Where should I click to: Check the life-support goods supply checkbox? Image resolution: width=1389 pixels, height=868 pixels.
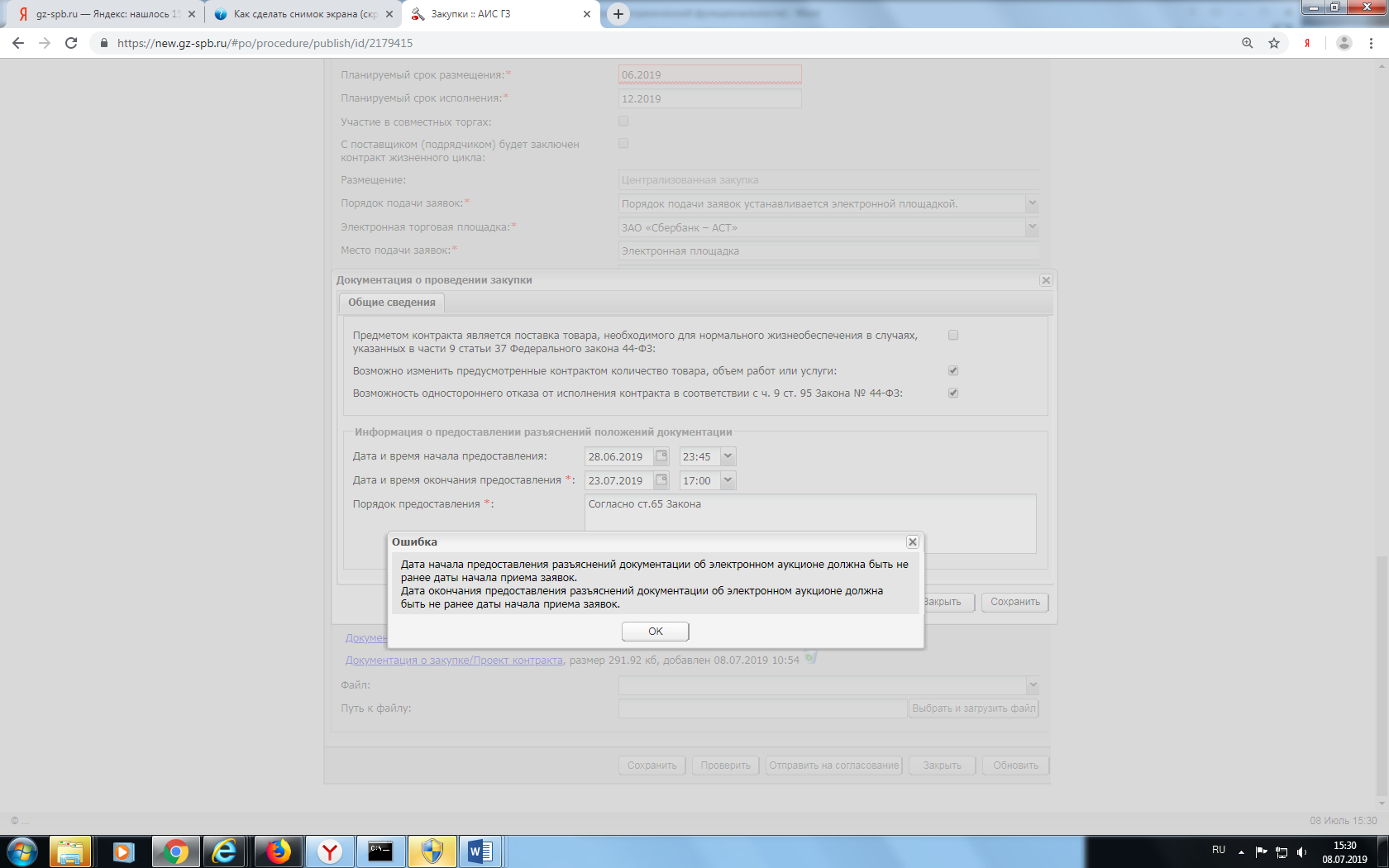coord(953,336)
